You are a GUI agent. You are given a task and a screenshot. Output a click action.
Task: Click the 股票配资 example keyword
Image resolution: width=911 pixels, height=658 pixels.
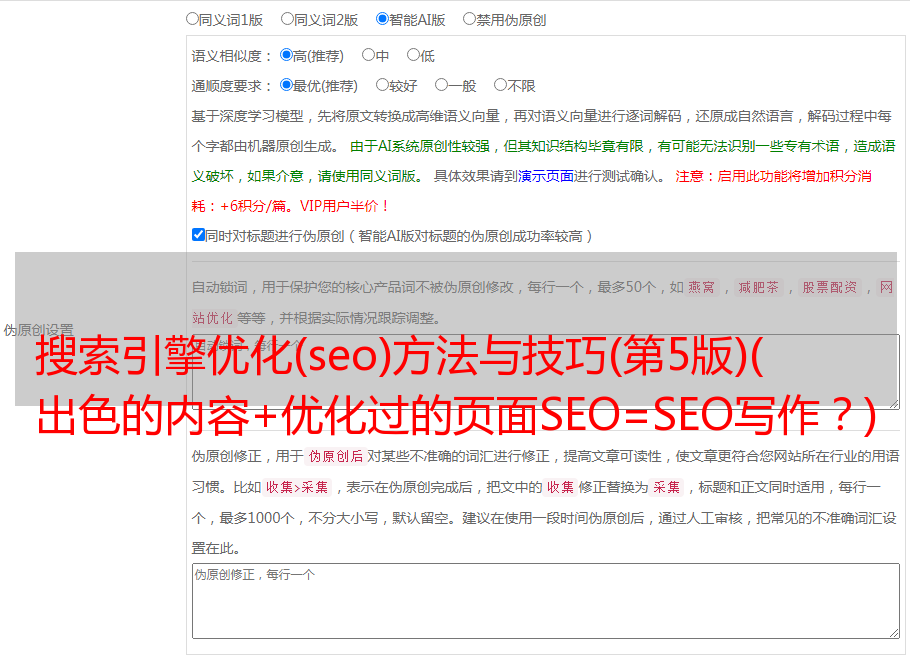point(830,287)
